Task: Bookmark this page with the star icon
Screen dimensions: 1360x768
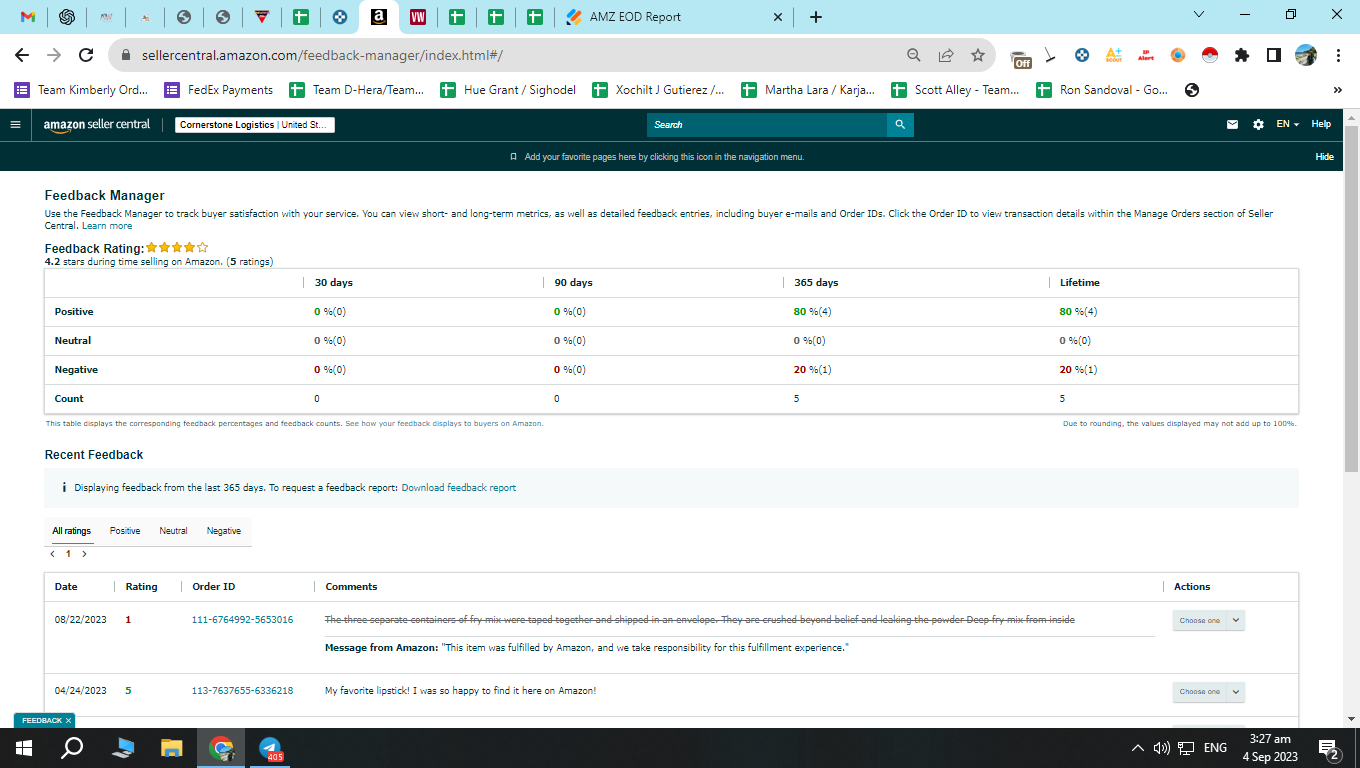Action: point(978,55)
